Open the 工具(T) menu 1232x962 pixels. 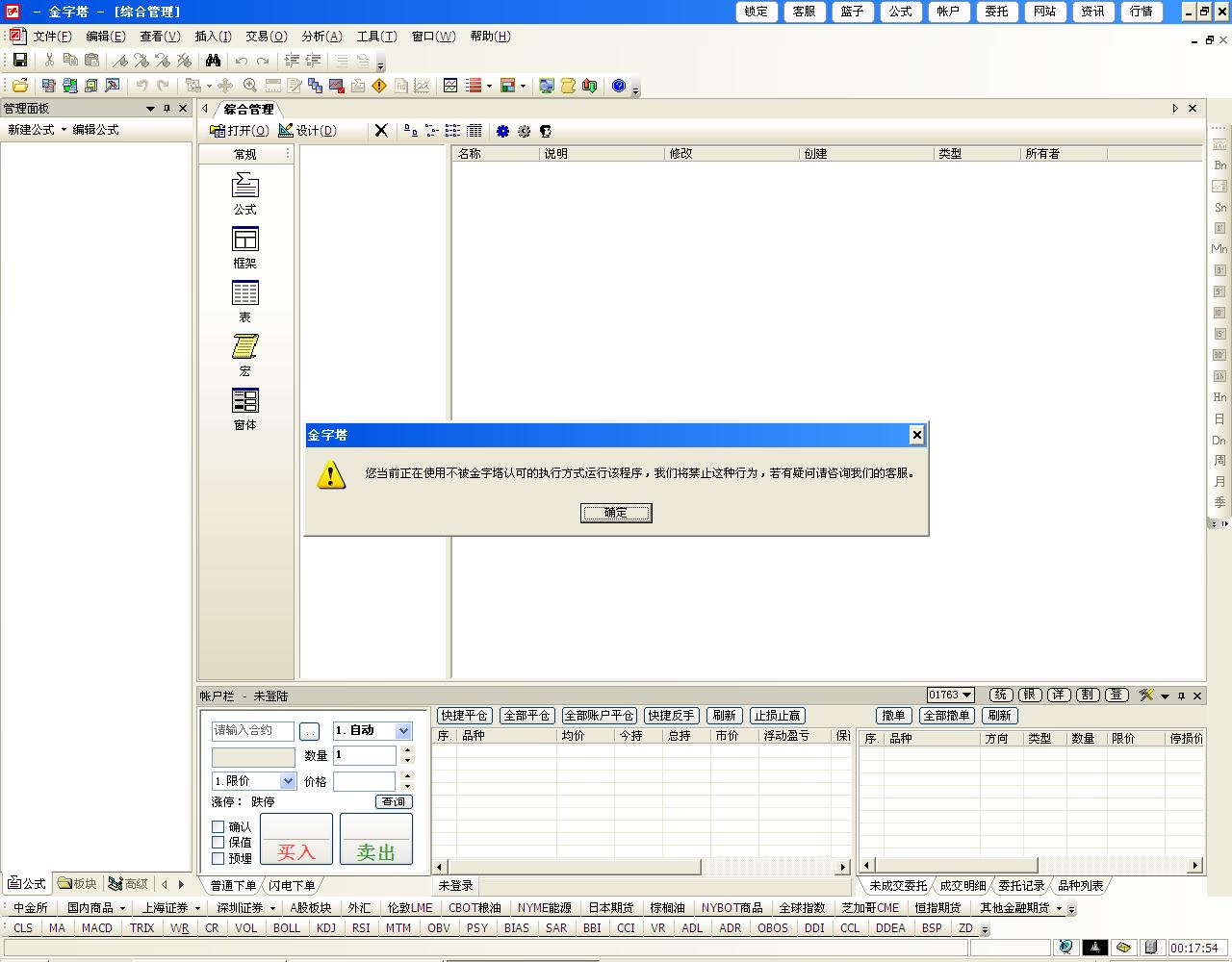[376, 37]
